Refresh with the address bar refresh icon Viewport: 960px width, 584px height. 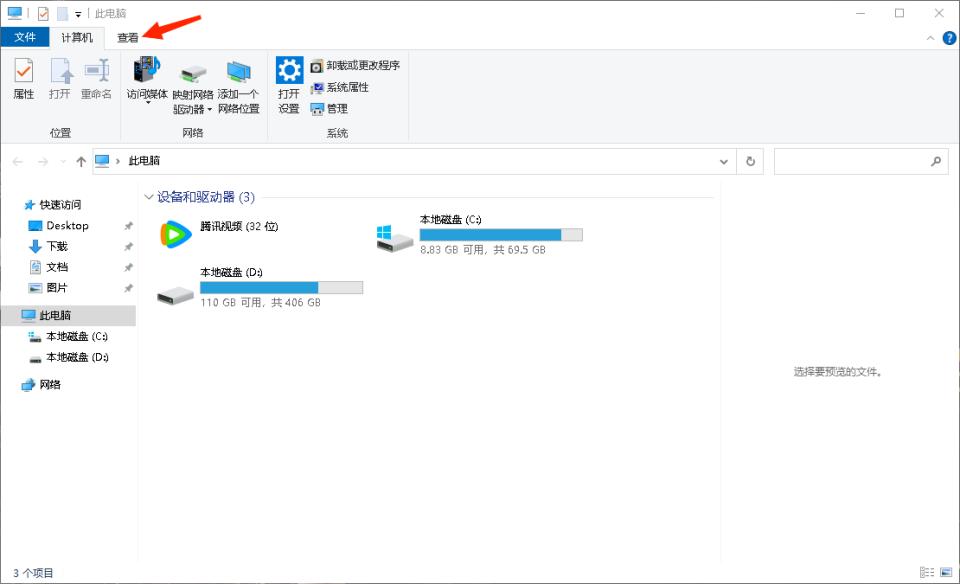[x=750, y=161]
